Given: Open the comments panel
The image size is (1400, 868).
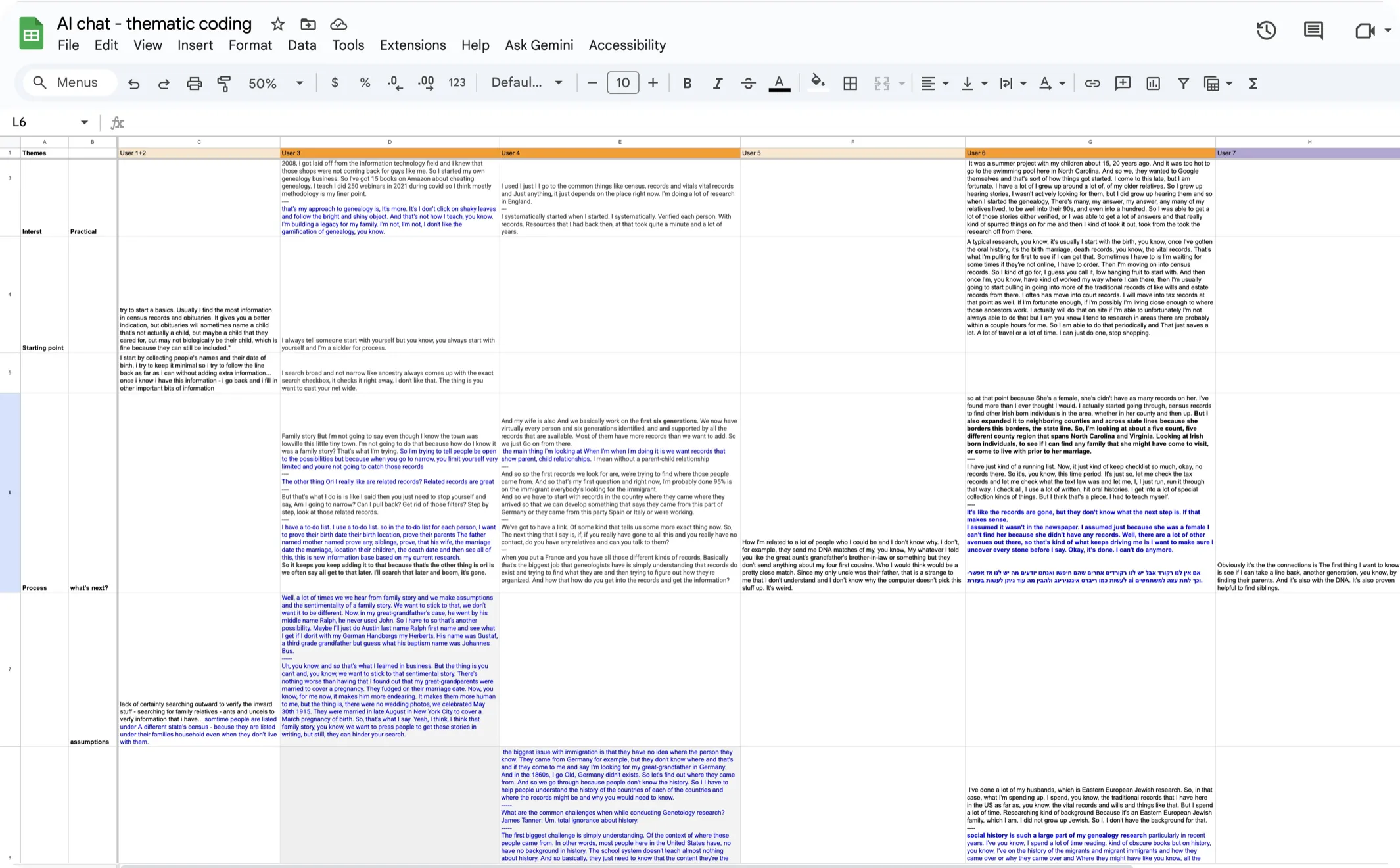Looking at the screenshot, I should coord(1313,30).
